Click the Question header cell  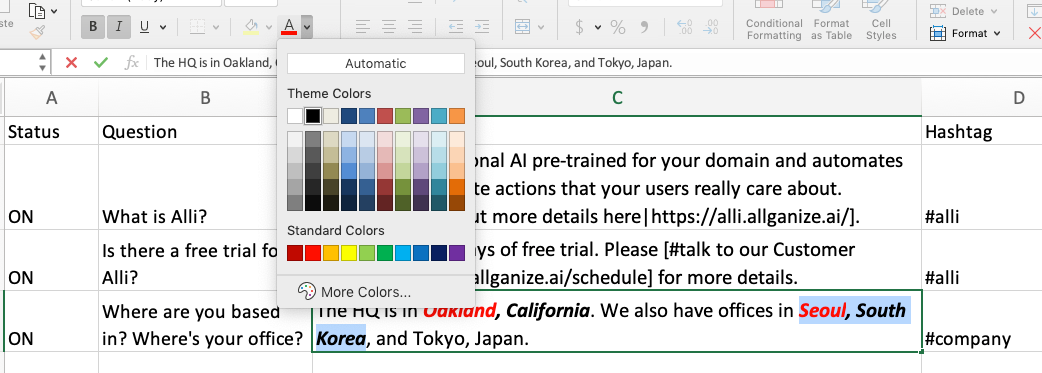tap(205, 131)
